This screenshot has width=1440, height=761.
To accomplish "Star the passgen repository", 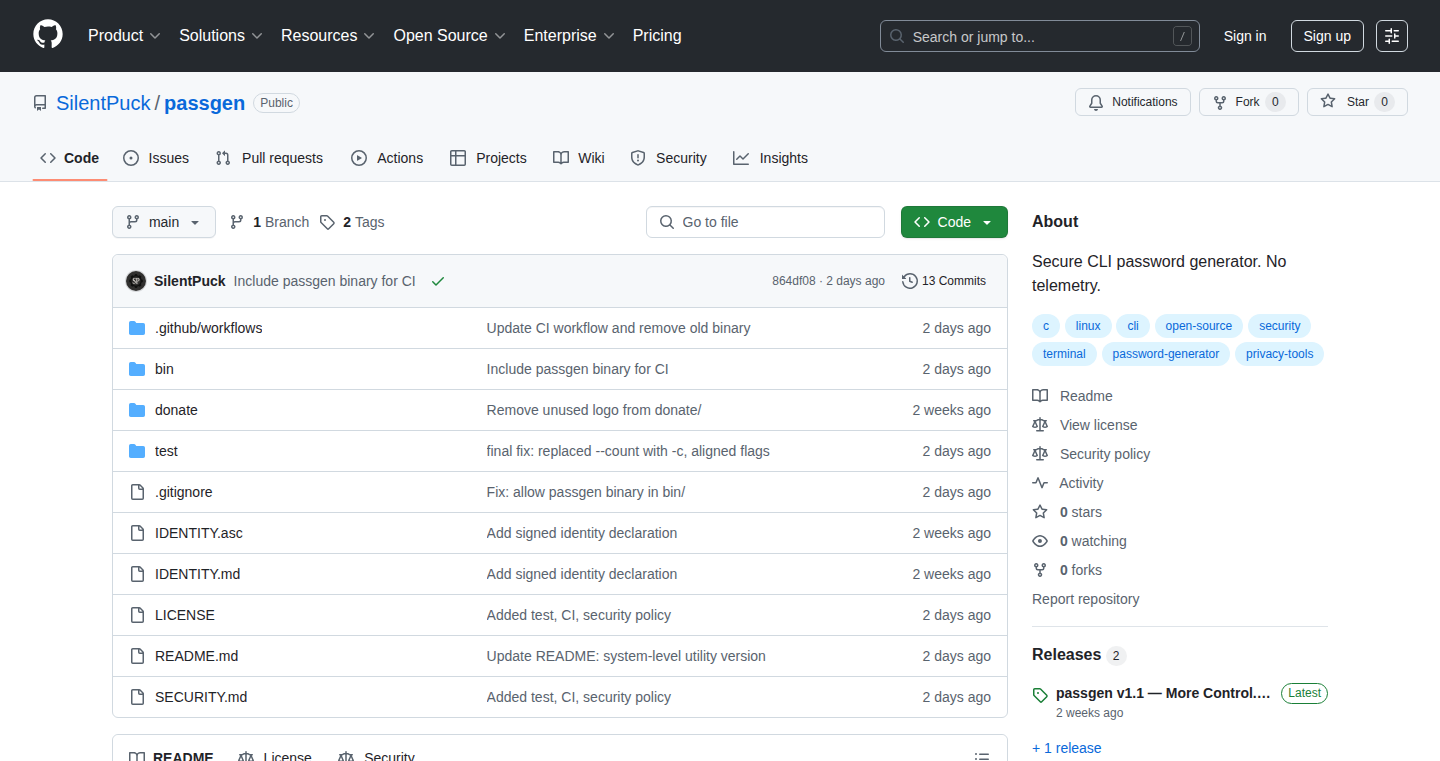I will click(1357, 102).
